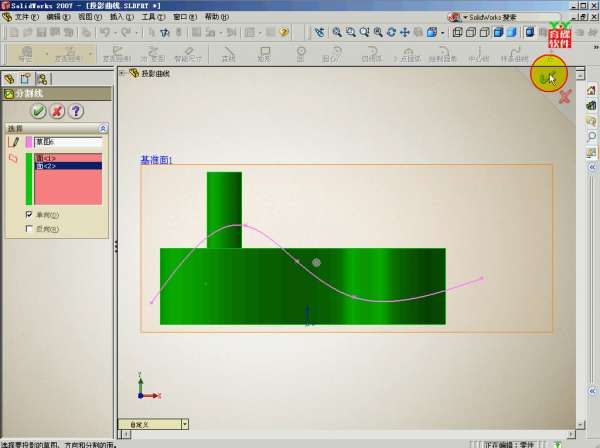Open the 文件 (File) menu
This screenshot has height=448, width=600.
pos(21,17)
